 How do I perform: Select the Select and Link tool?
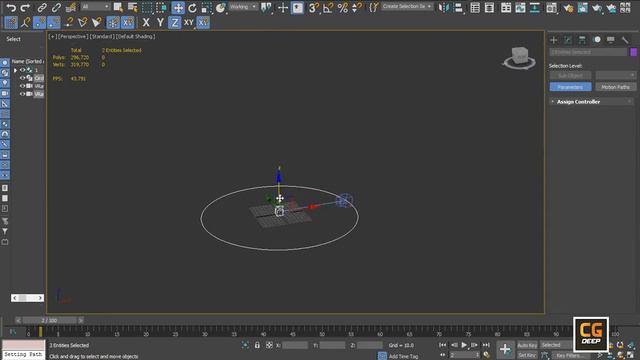pyautogui.click(x=42, y=7)
